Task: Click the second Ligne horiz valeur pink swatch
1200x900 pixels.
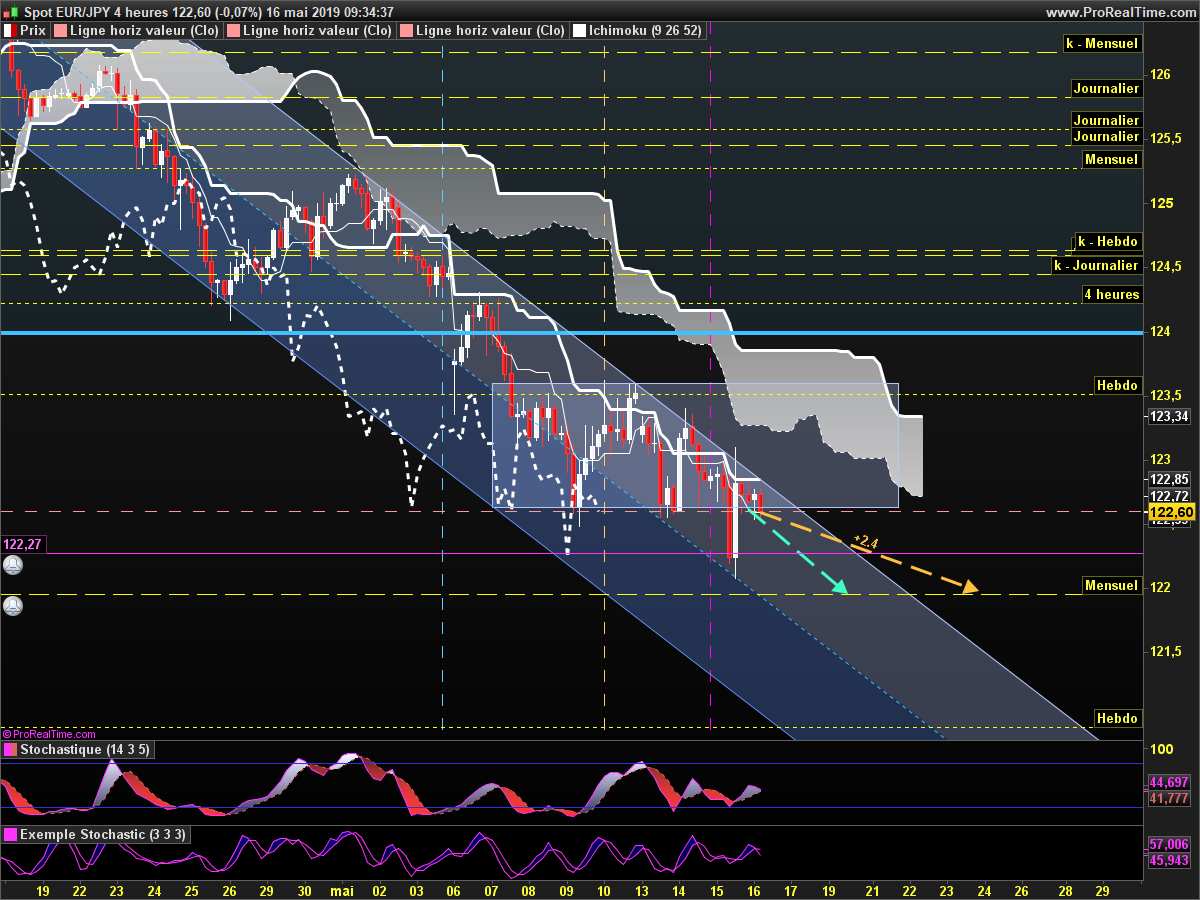Action: [x=233, y=31]
